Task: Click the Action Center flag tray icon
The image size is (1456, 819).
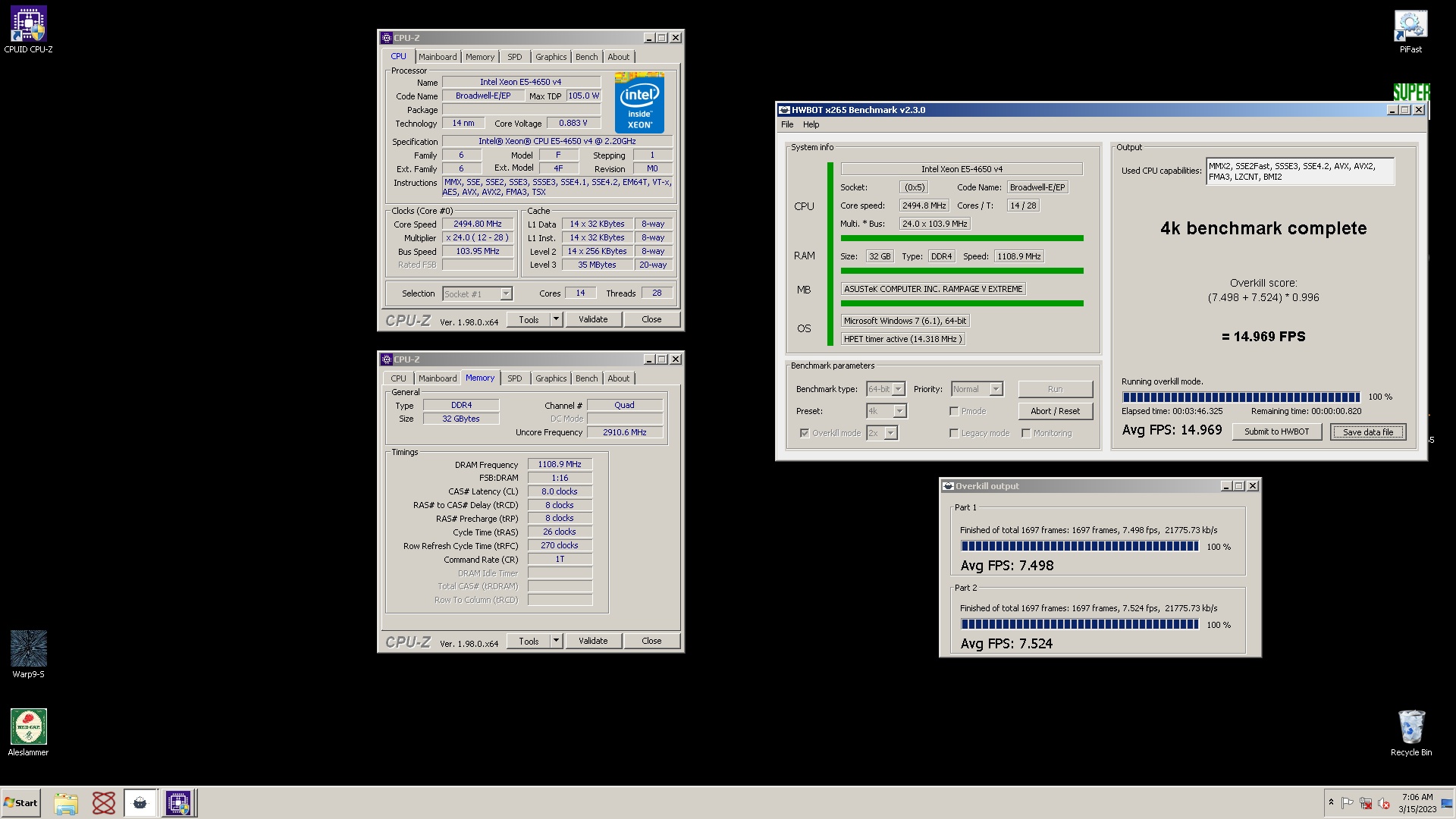Action: tap(1348, 803)
